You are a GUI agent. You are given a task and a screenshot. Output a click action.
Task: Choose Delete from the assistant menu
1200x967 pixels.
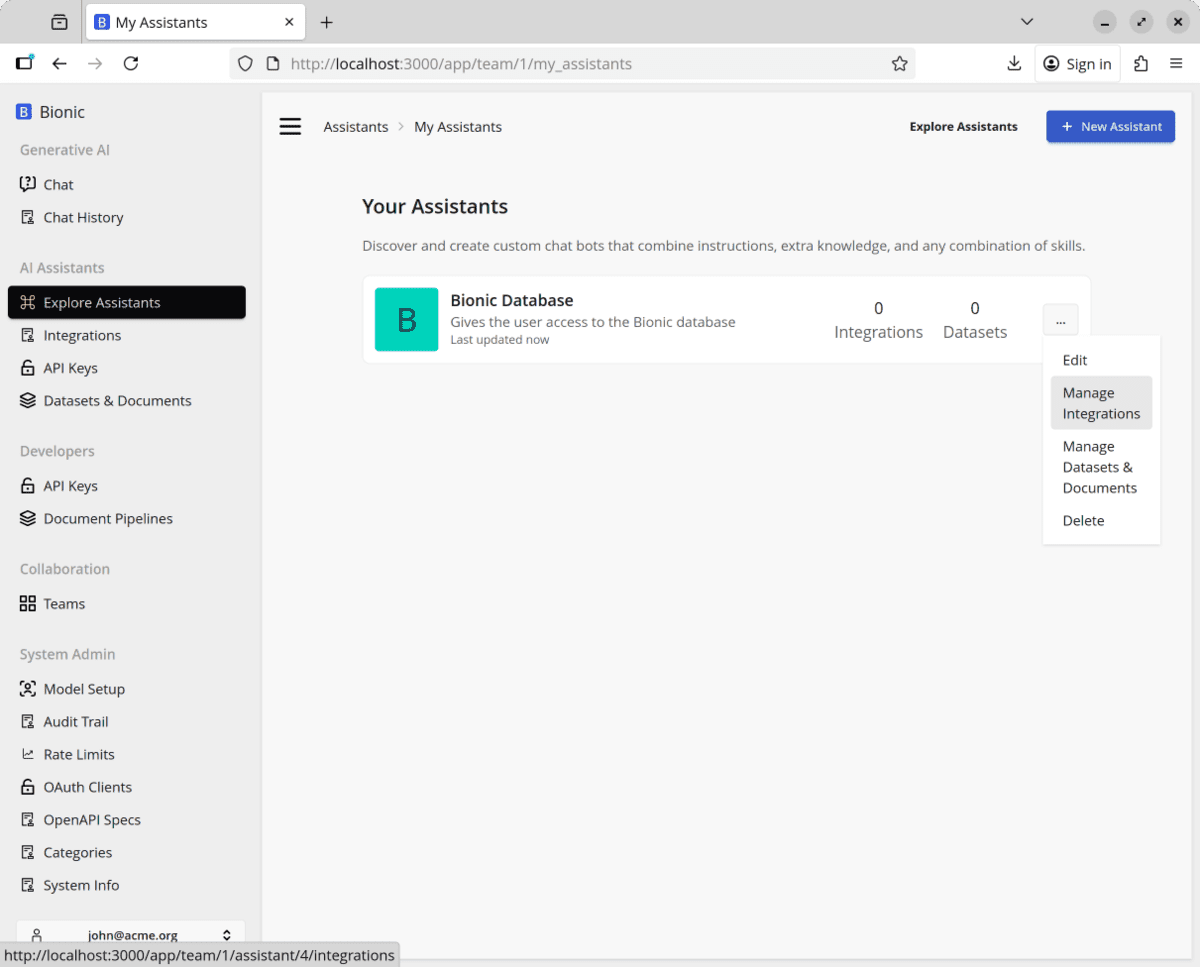point(1083,521)
